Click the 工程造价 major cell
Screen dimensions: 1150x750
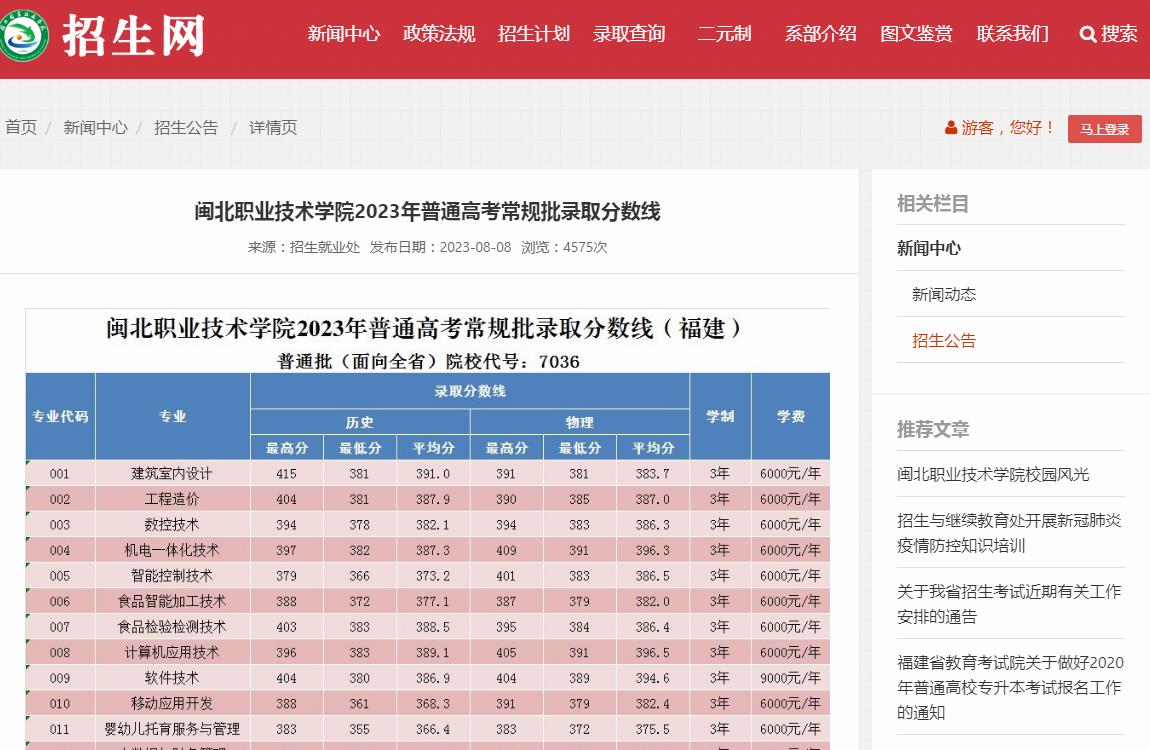tap(172, 499)
